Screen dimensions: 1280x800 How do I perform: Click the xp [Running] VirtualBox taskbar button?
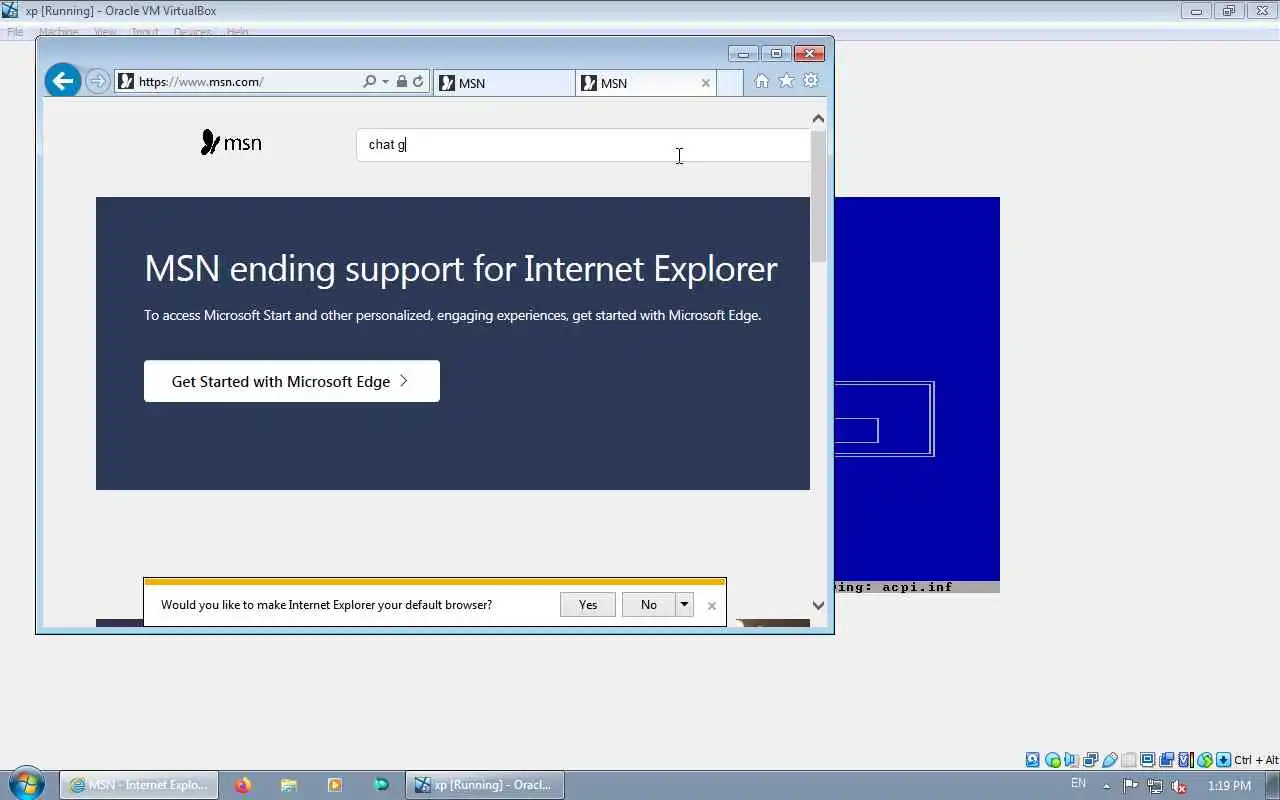(485, 785)
